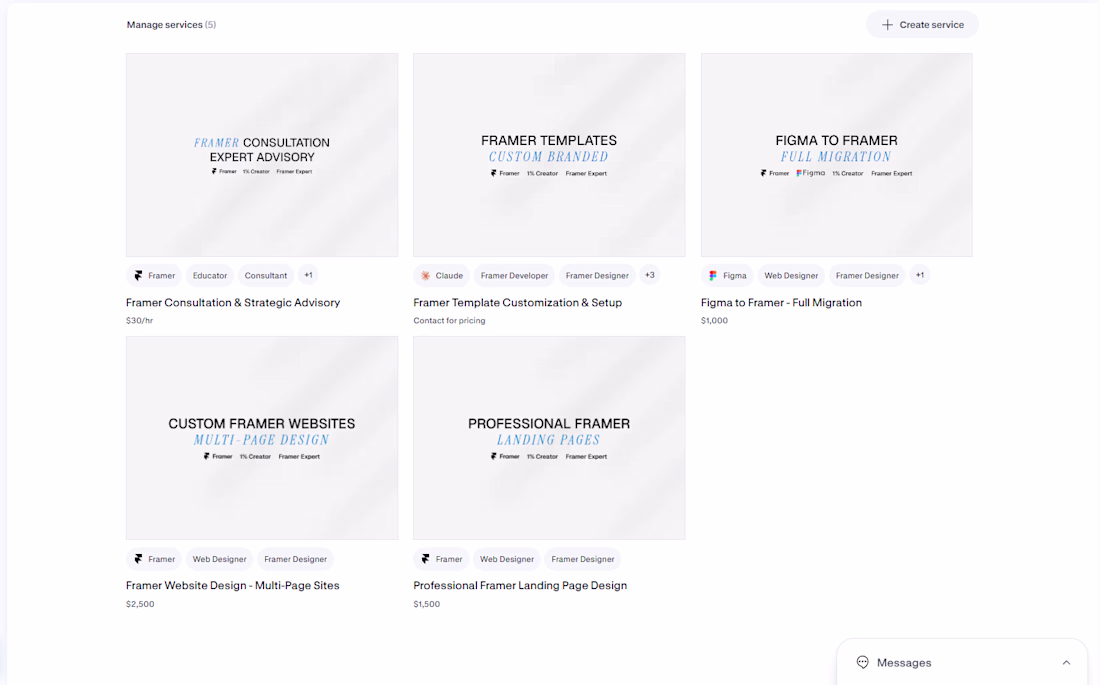Click the Consultant tag

[x=266, y=276]
